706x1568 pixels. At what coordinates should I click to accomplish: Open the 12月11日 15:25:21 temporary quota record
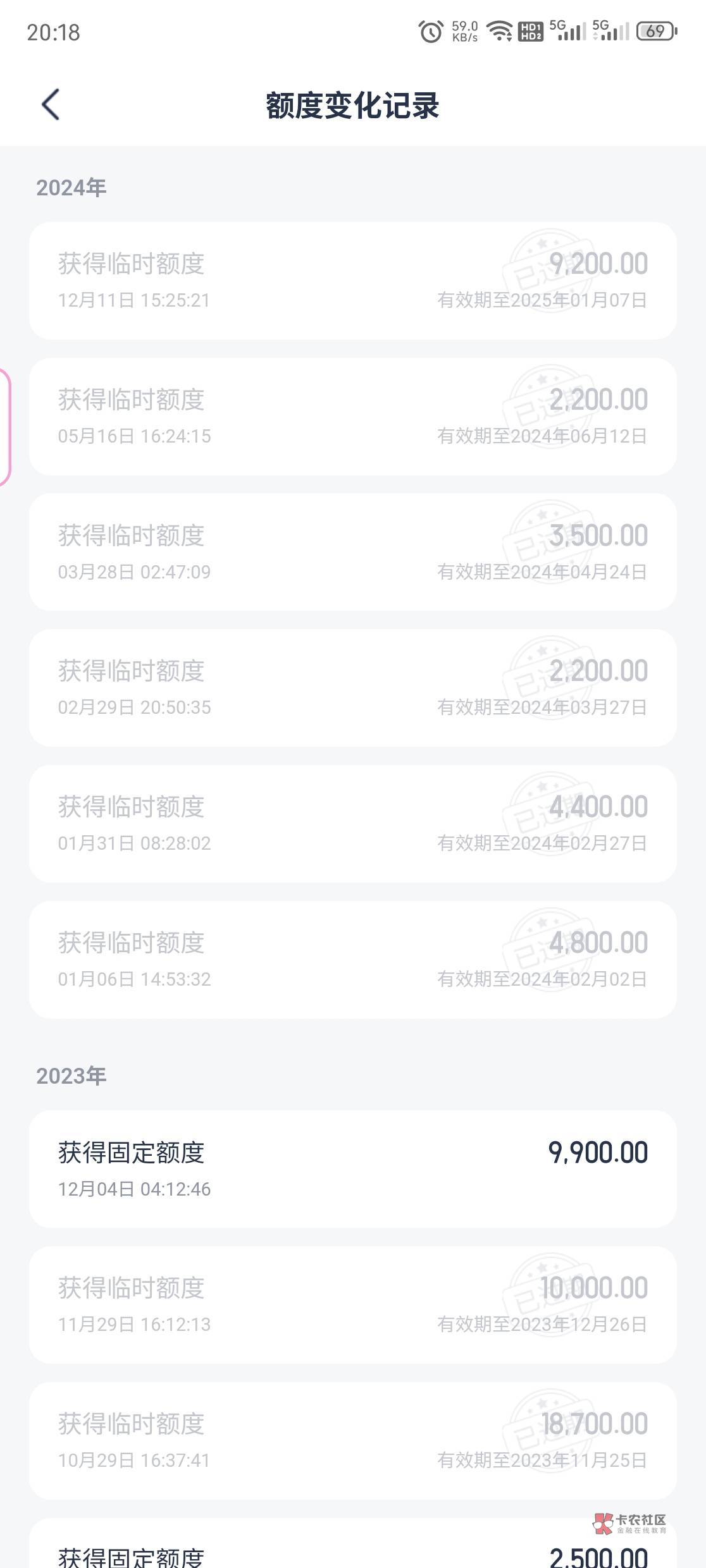click(353, 280)
